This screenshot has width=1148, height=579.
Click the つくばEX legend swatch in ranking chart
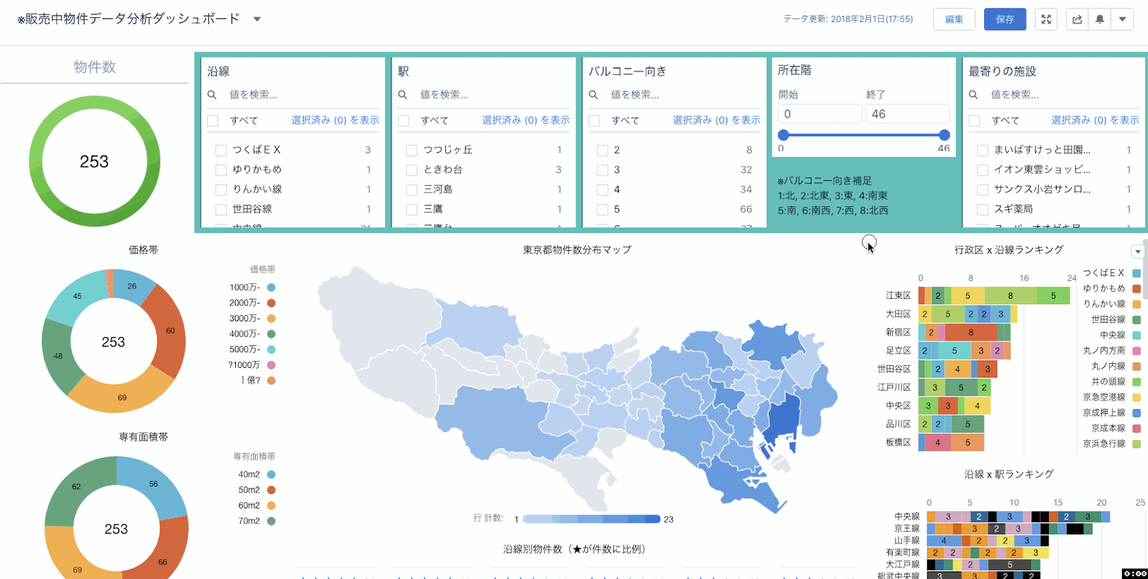(x=1137, y=273)
